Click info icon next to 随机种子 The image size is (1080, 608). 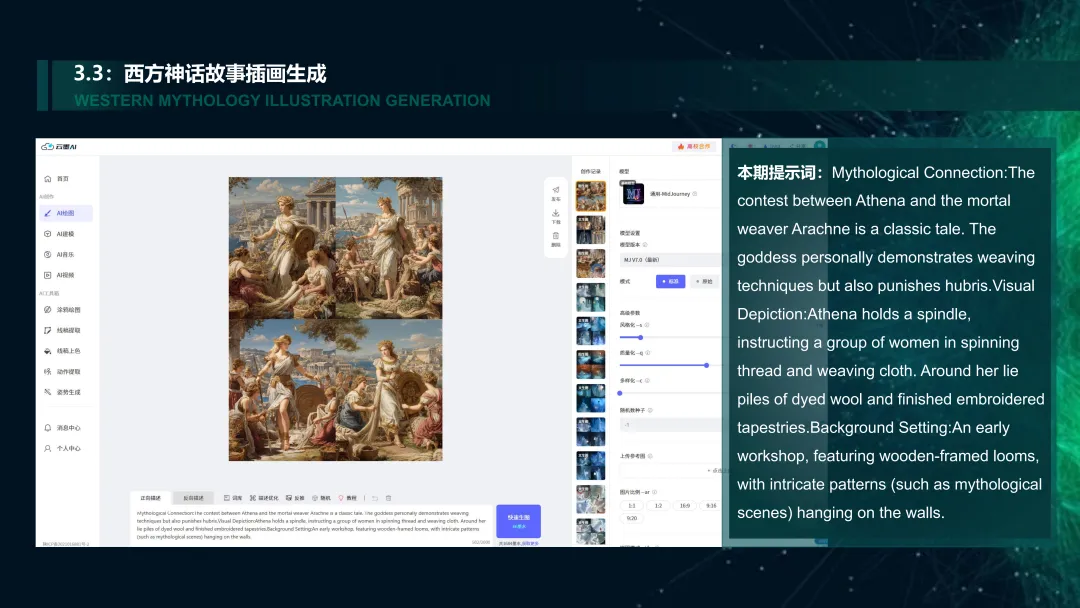click(x=650, y=410)
